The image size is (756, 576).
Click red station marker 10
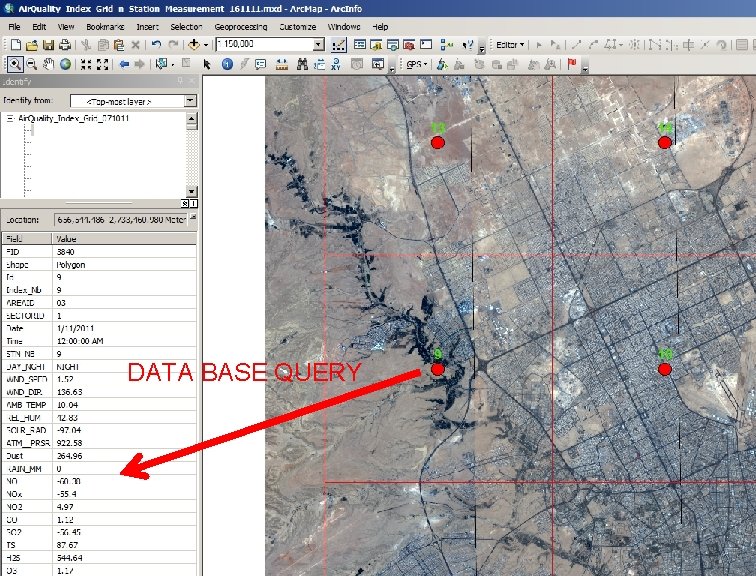[x=664, y=369]
